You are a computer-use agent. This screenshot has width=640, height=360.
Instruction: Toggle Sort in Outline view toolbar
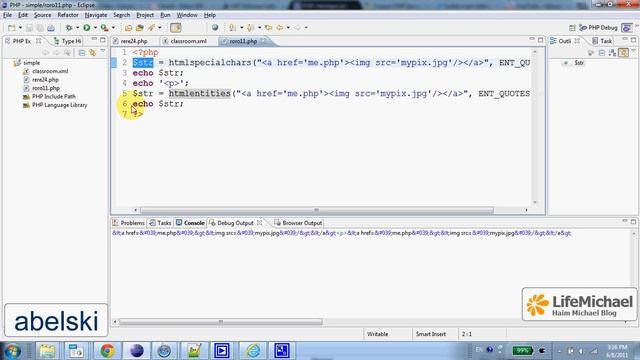tap(612, 53)
